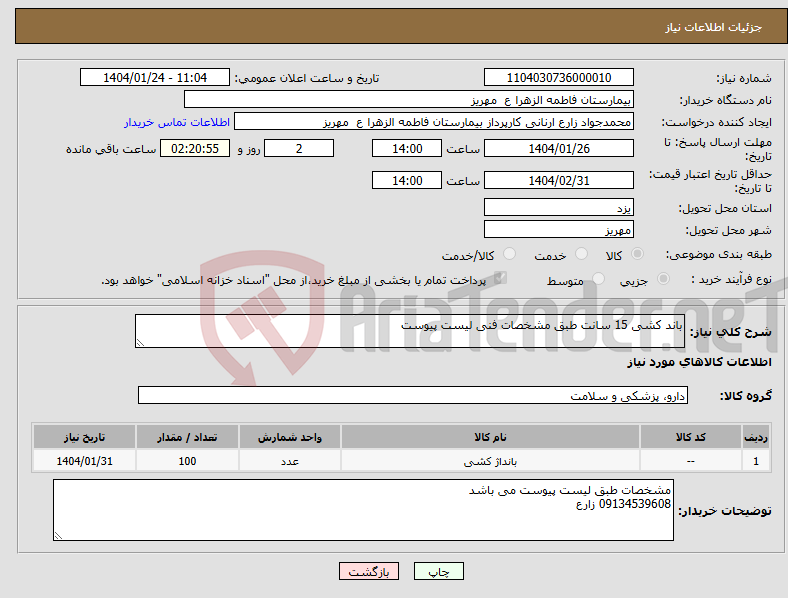The height and width of the screenshot is (598, 788).
Task: Click the نام کالا column header
Action: click(x=490, y=437)
